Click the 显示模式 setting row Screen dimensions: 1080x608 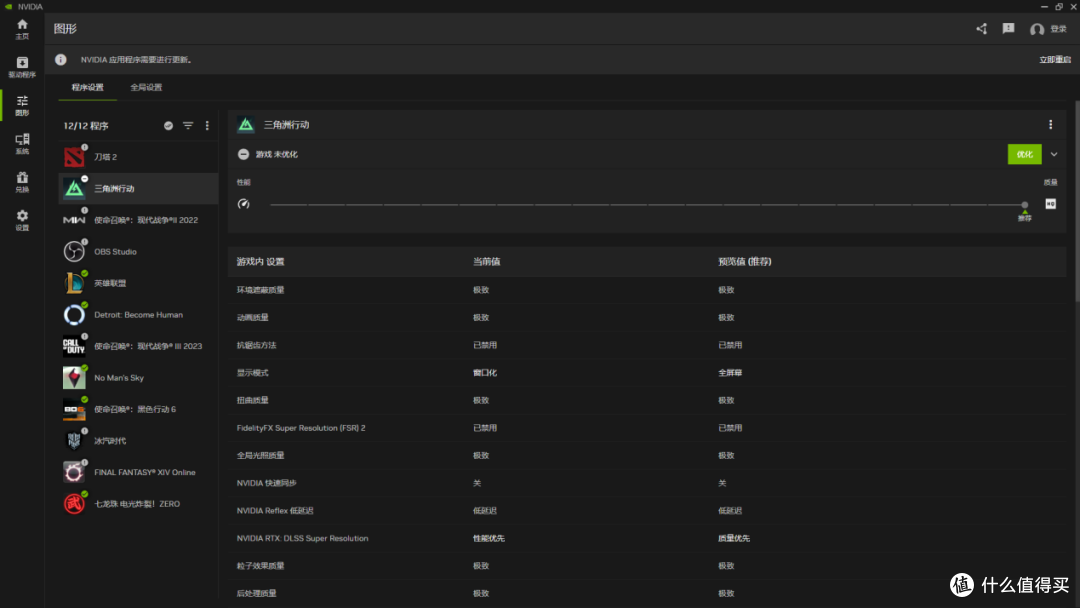point(647,373)
